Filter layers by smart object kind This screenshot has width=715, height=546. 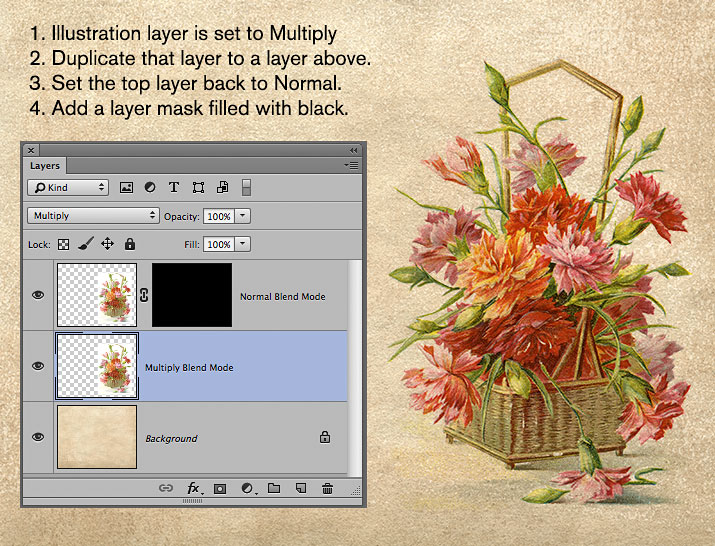tap(223, 187)
